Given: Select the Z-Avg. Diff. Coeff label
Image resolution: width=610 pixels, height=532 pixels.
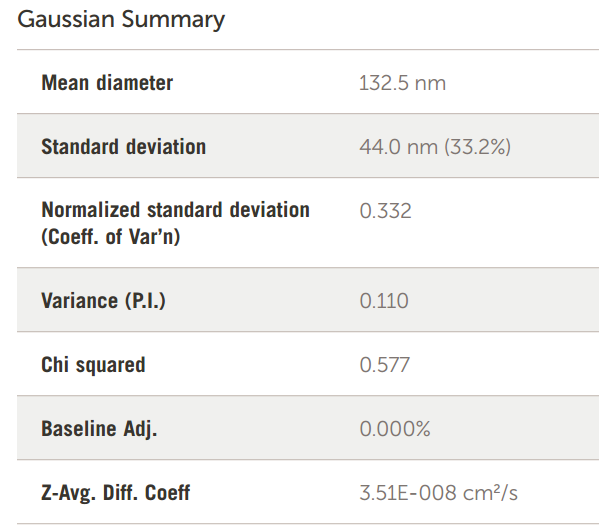Looking at the screenshot, I should [115, 493].
